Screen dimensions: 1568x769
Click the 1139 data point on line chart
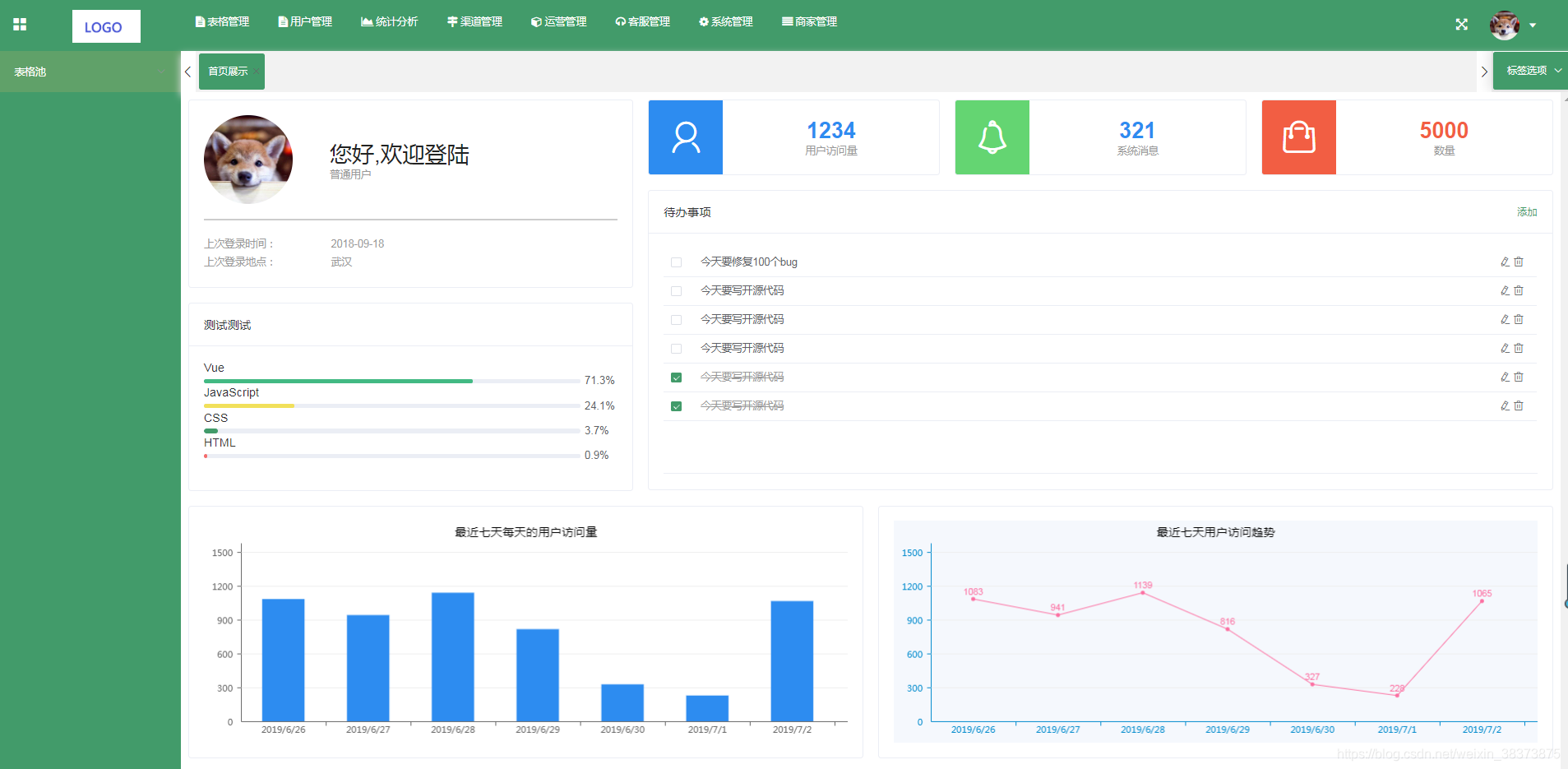pos(1142,592)
